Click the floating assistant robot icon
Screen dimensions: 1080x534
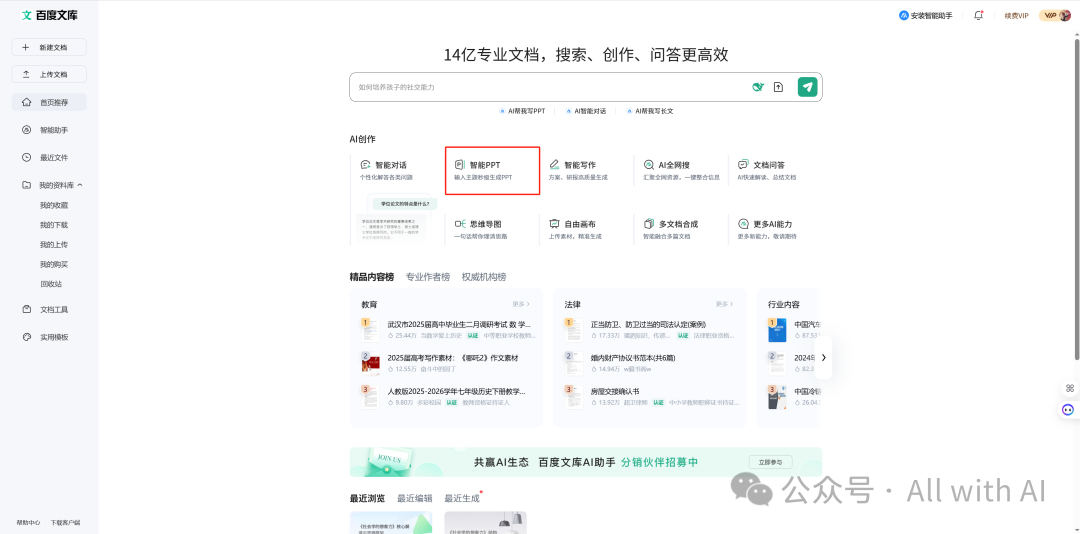pyautogui.click(x=1068, y=409)
